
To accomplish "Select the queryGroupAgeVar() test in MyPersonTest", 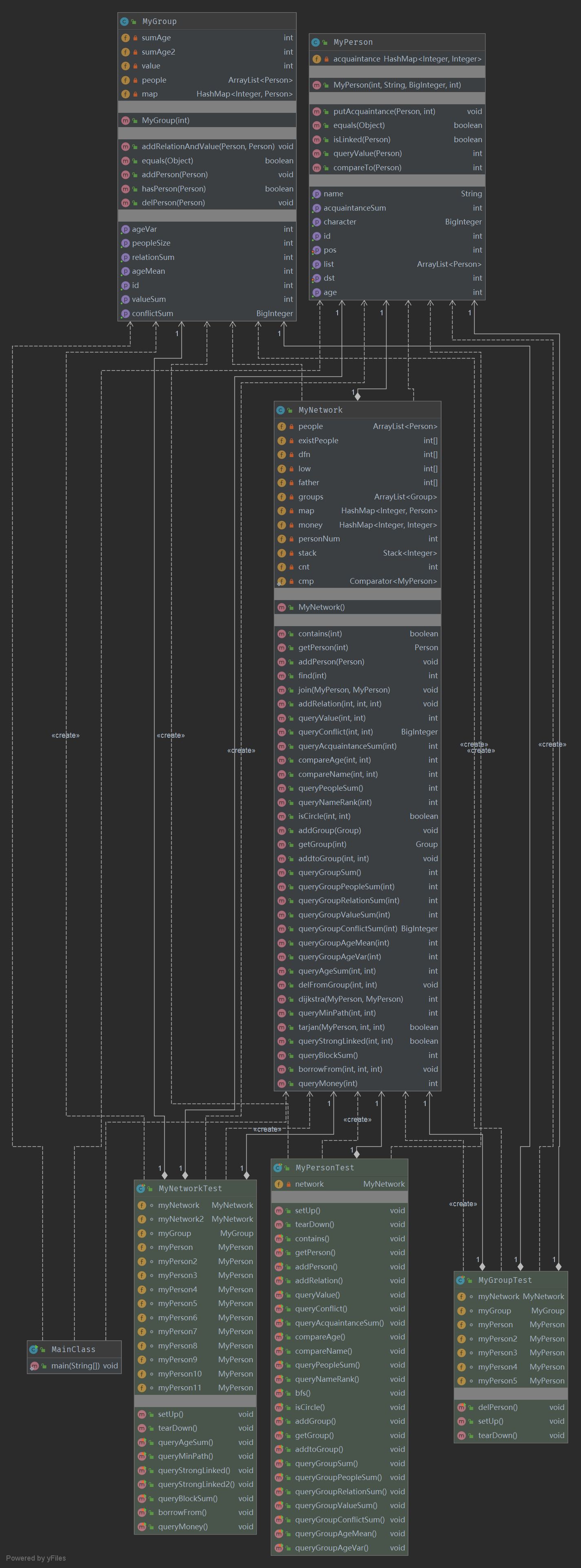I will point(339,1548).
